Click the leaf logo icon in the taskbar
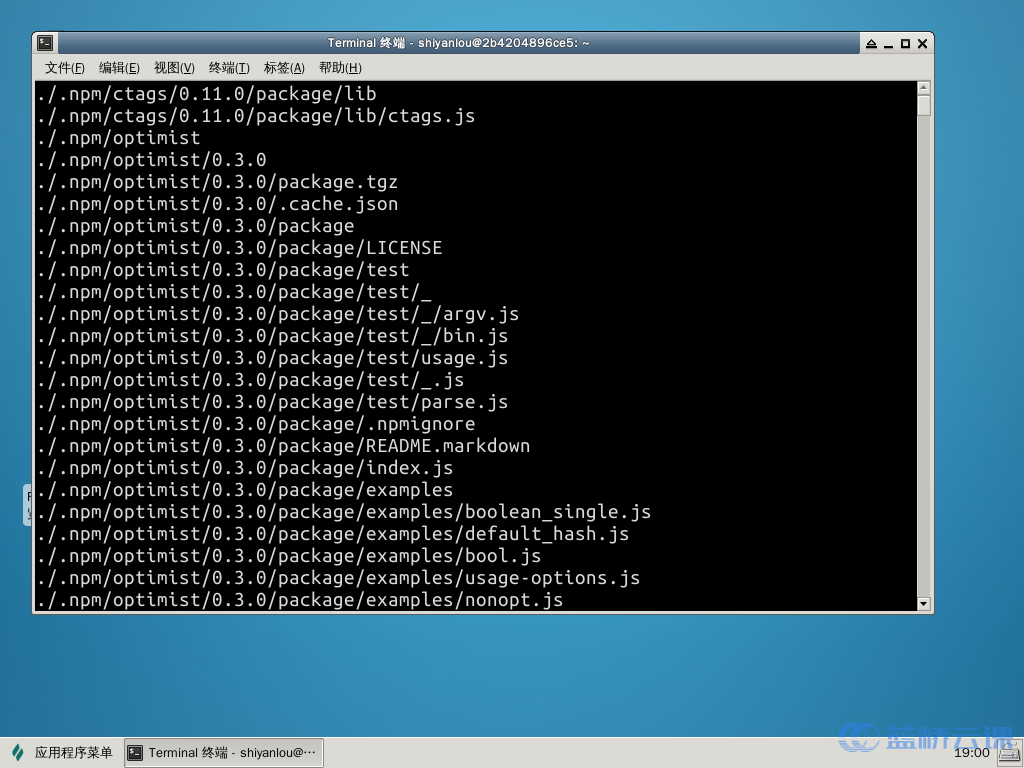Image resolution: width=1024 pixels, height=768 pixels. coord(18,752)
